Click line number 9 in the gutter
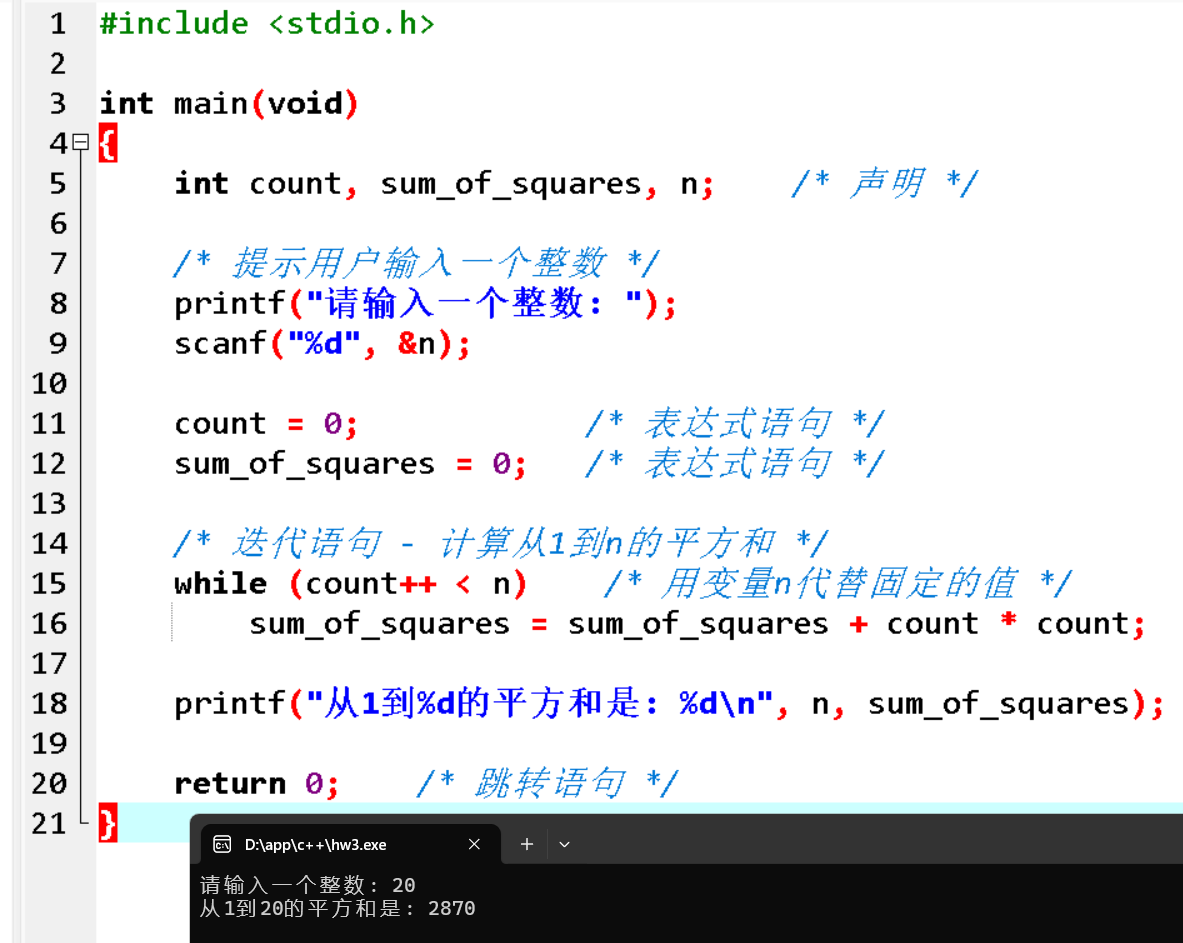 tap(58, 344)
